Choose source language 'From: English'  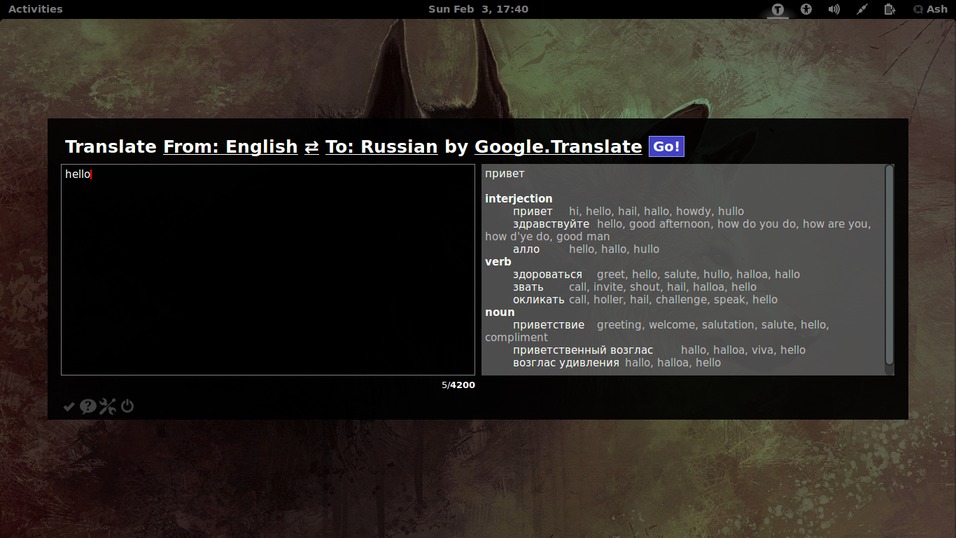[230, 146]
